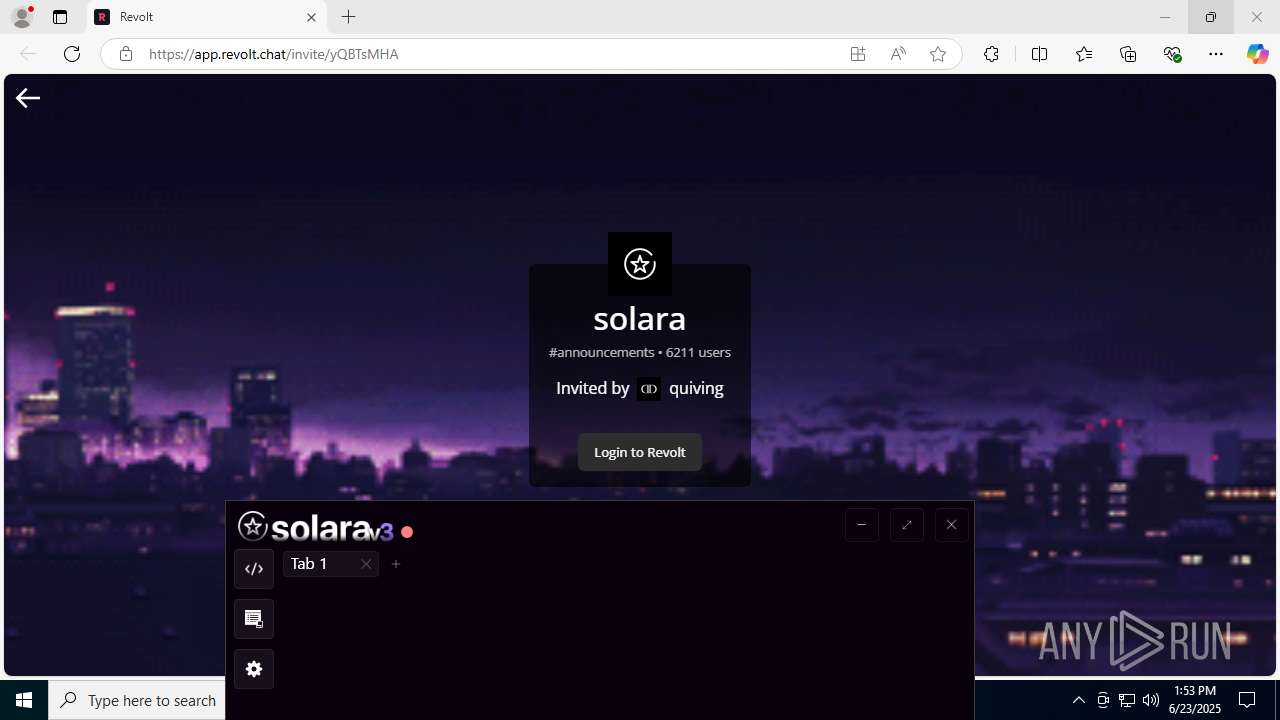
Task: Open Windows notification center
Action: point(1247,700)
